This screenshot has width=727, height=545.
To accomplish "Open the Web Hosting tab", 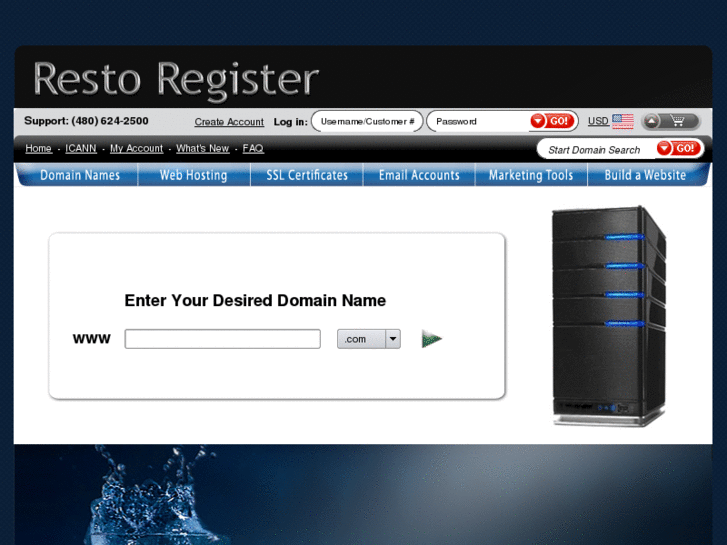I will [x=194, y=175].
